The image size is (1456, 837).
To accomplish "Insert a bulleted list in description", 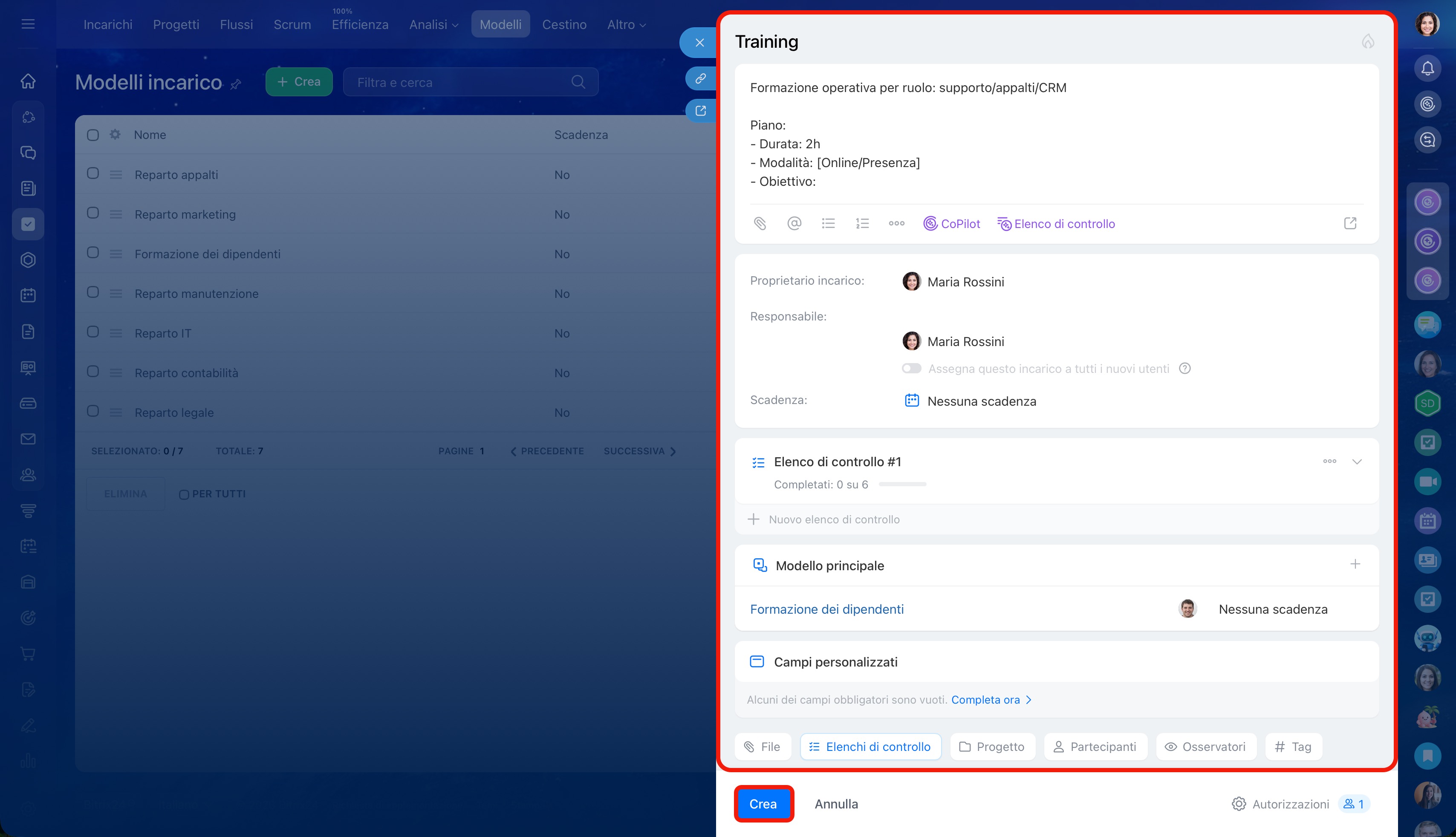I will pos(828,224).
